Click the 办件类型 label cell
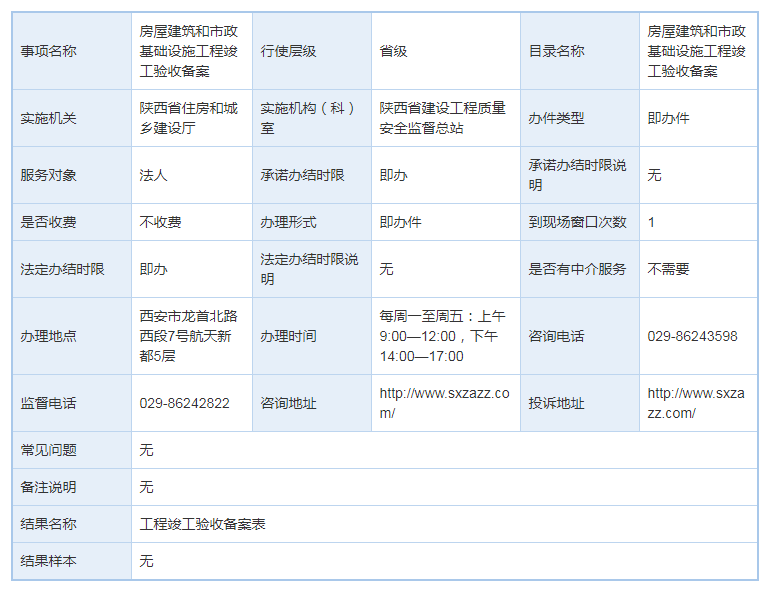 click(556, 118)
